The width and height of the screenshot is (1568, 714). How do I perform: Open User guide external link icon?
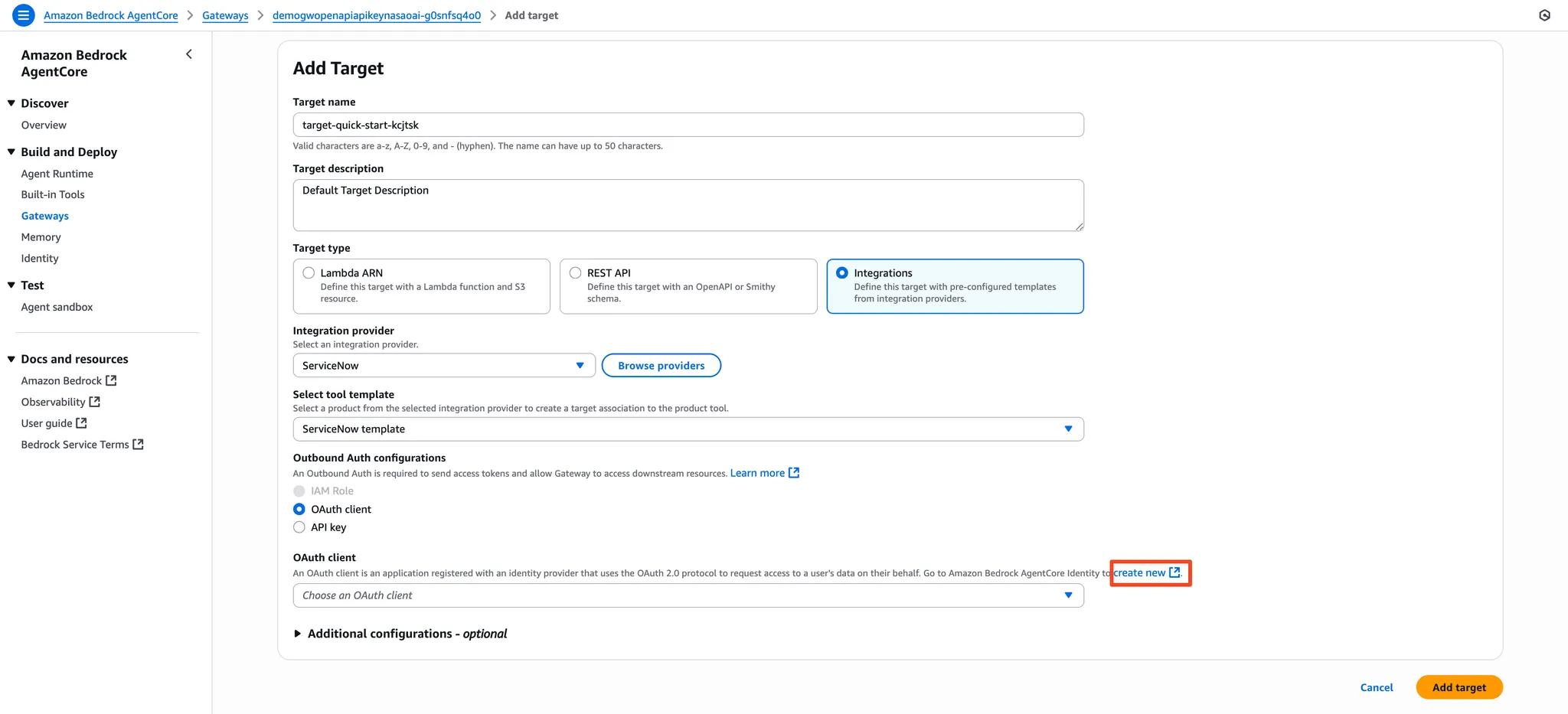pyautogui.click(x=81, y=423)
